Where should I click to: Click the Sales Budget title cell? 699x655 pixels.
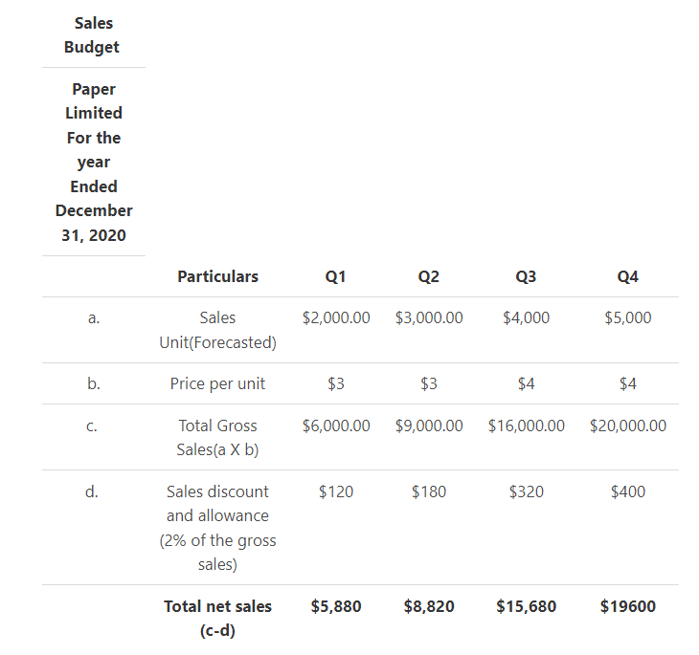94,35
